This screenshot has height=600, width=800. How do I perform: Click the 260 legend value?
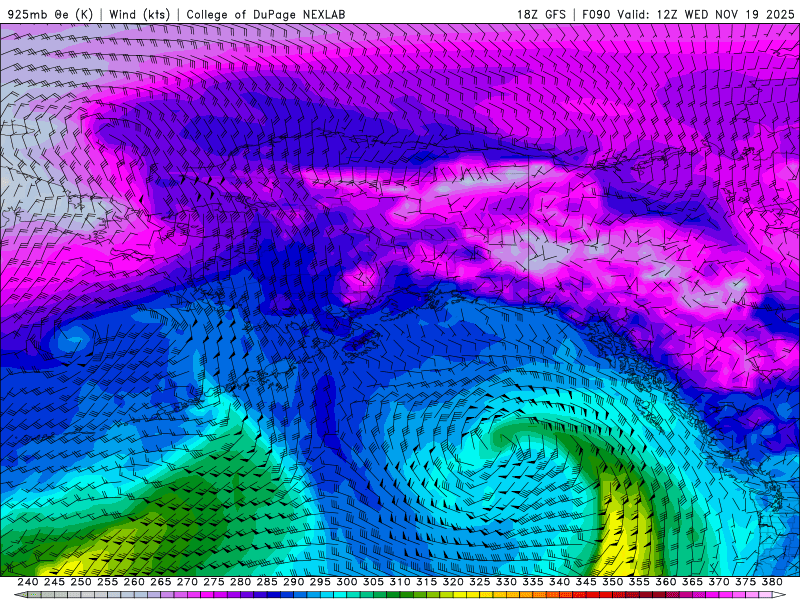[x=134, y=582]
